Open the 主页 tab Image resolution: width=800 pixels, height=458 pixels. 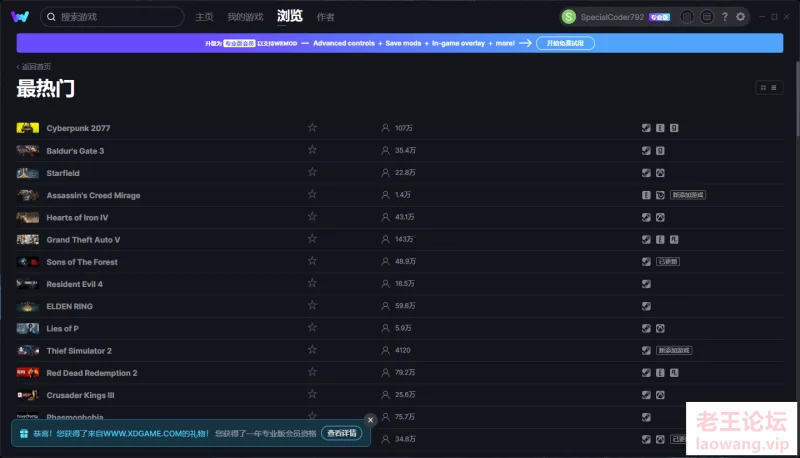204,17
